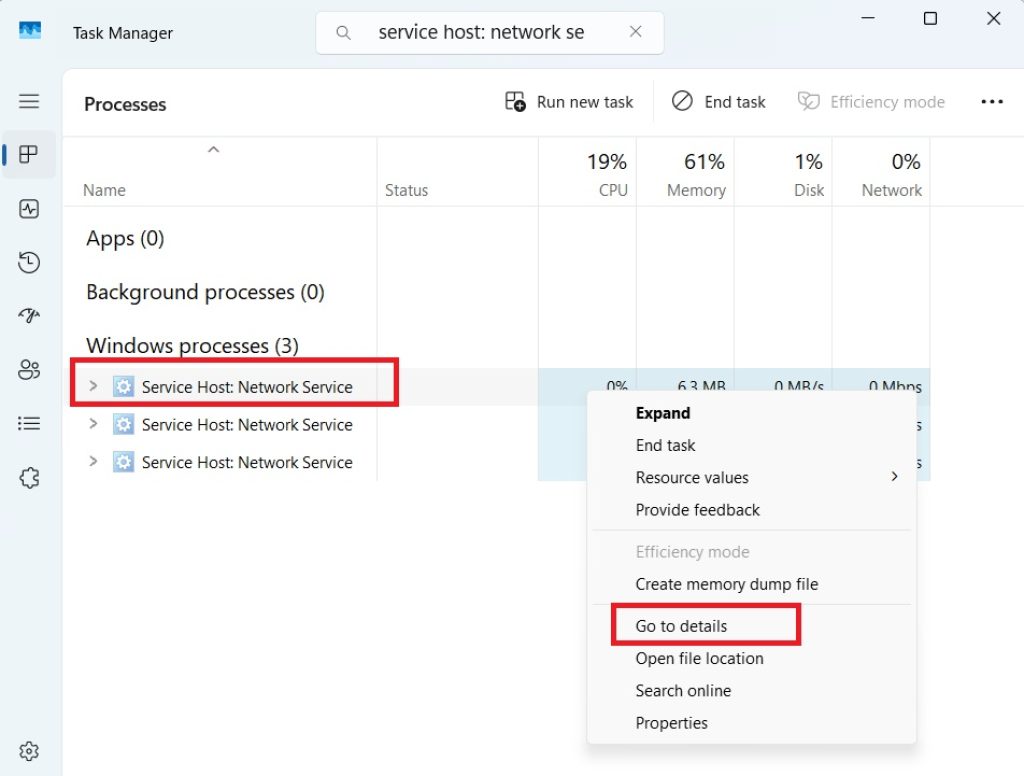Screen dimensions: 1024x776
Task: Open the more options ellipsis menu
Action: coord(991,102)
